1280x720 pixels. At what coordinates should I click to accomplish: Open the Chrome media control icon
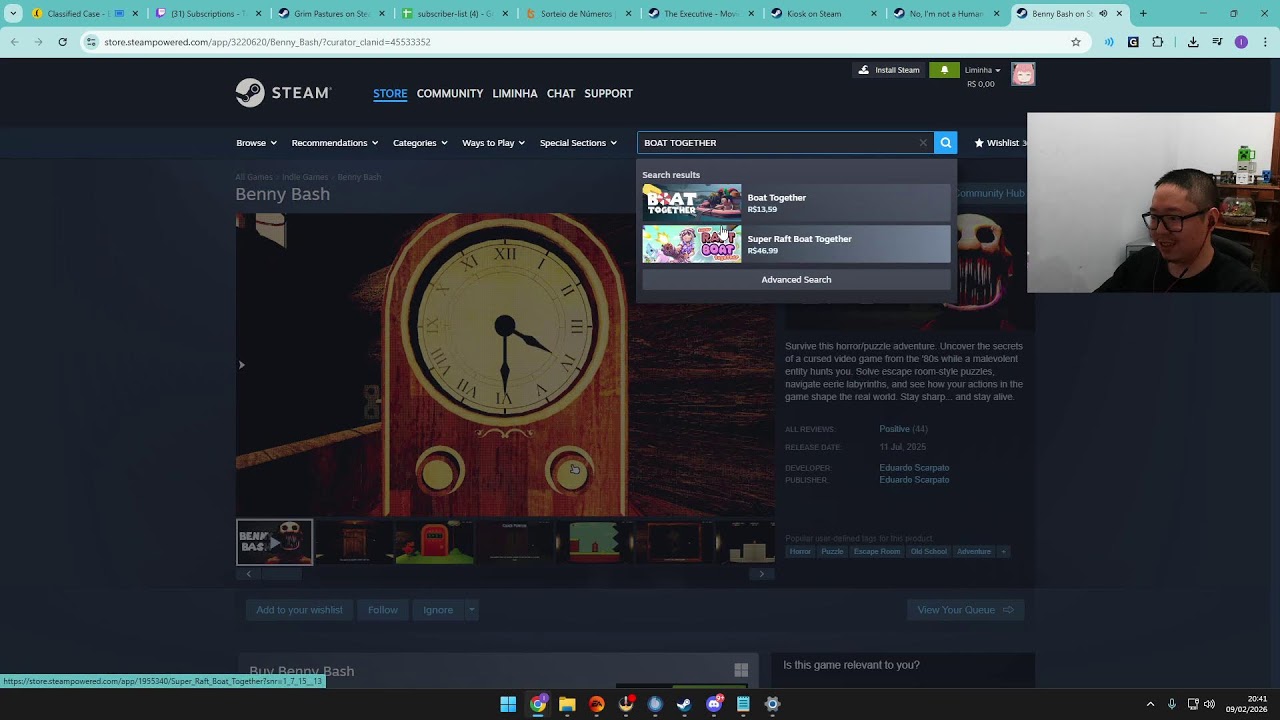[1217, 42]
